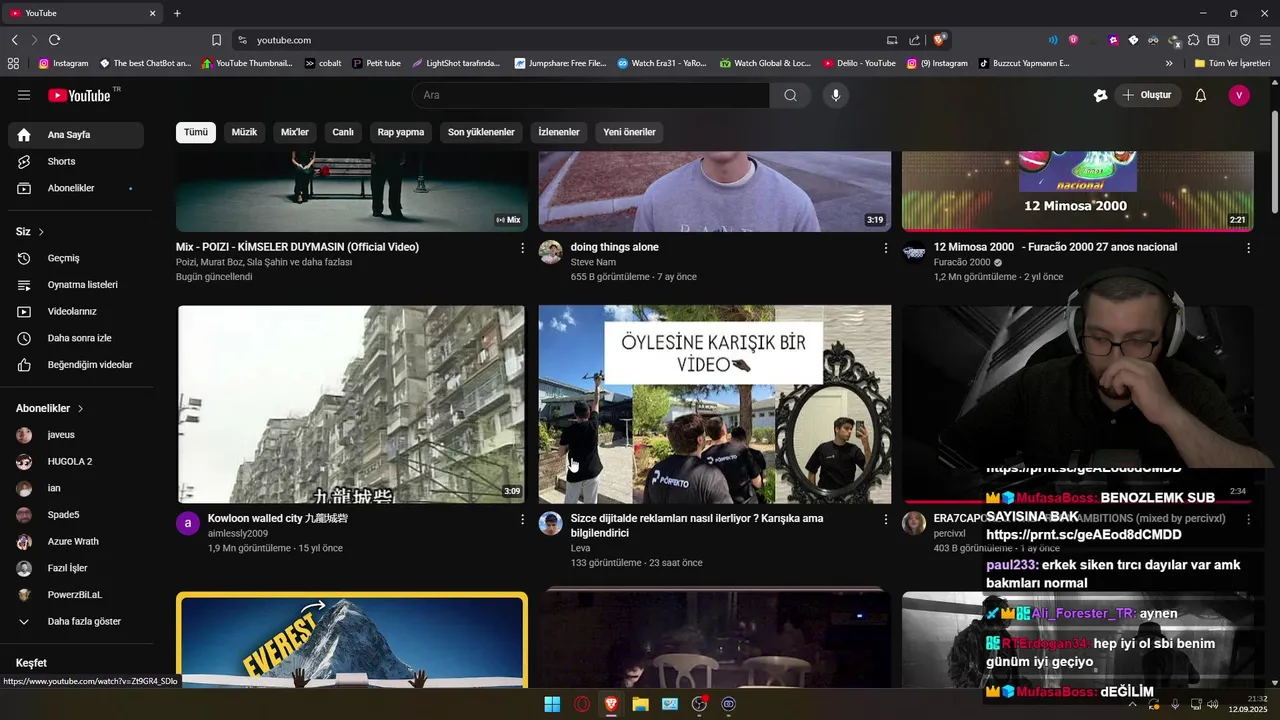
Task: Select the 'Rap yapma' filter chip
Action: (x=401, y=132)
